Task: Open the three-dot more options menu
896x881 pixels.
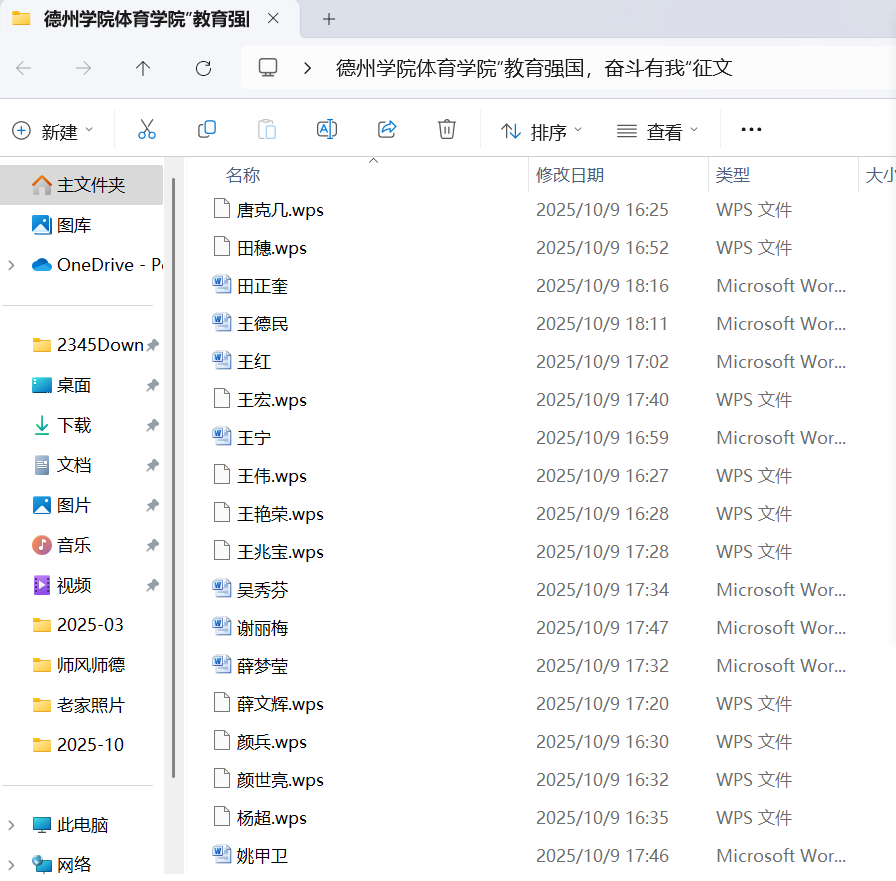Action: pyautogui.click(x=751, y=130)
